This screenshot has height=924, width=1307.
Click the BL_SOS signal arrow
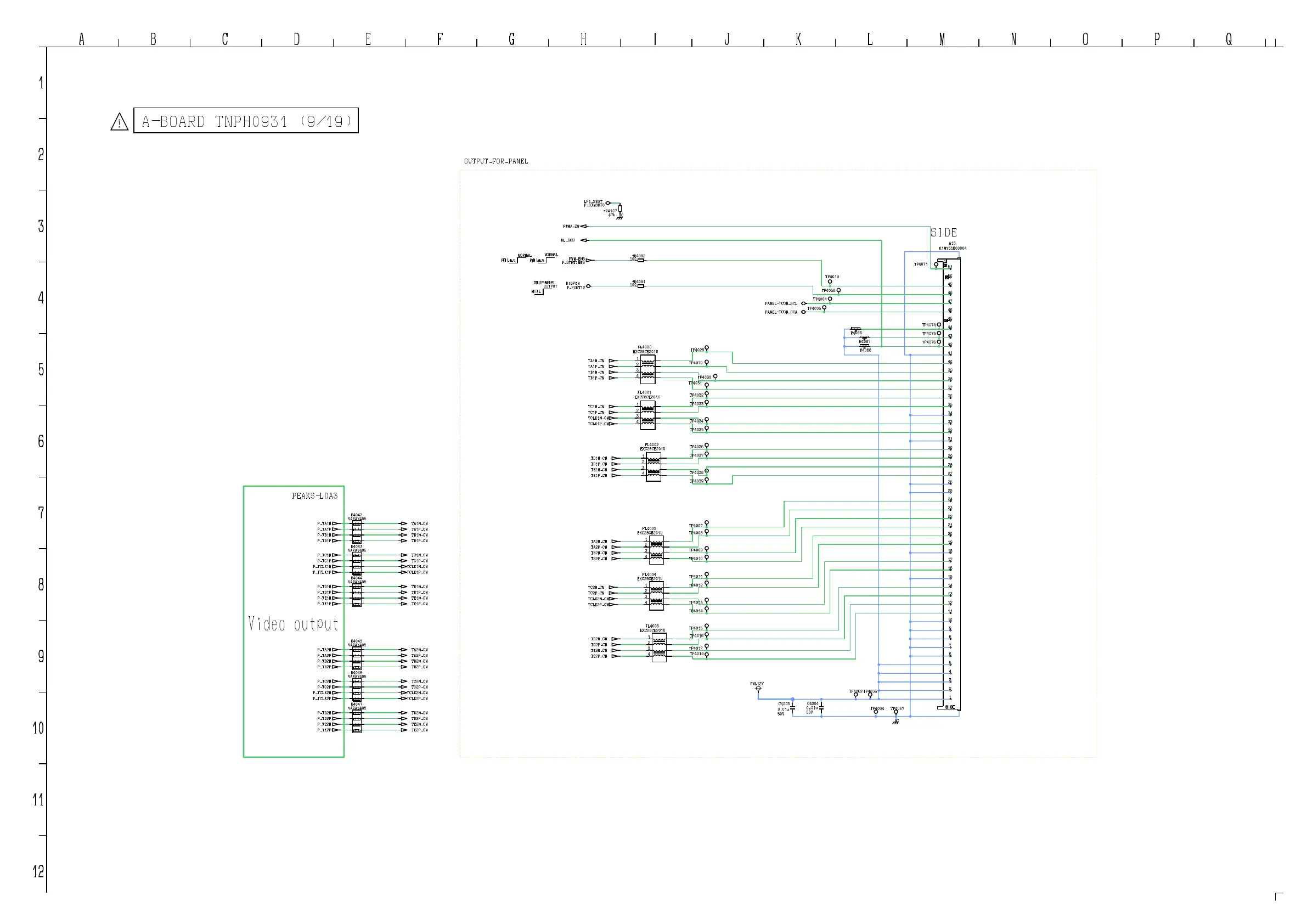[583, 240]
